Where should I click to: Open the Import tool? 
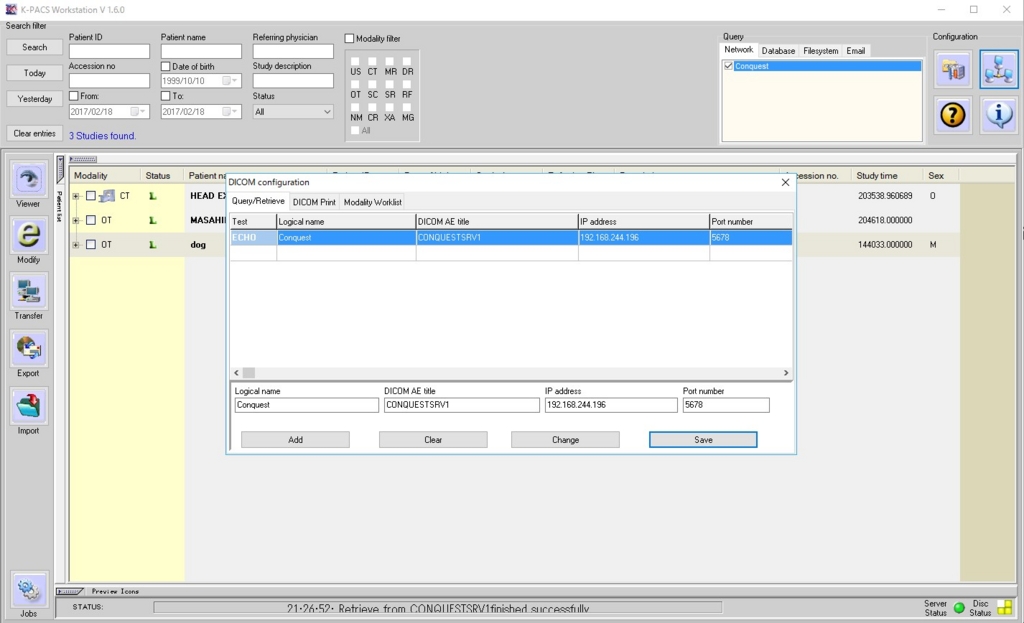click(28, 406)
